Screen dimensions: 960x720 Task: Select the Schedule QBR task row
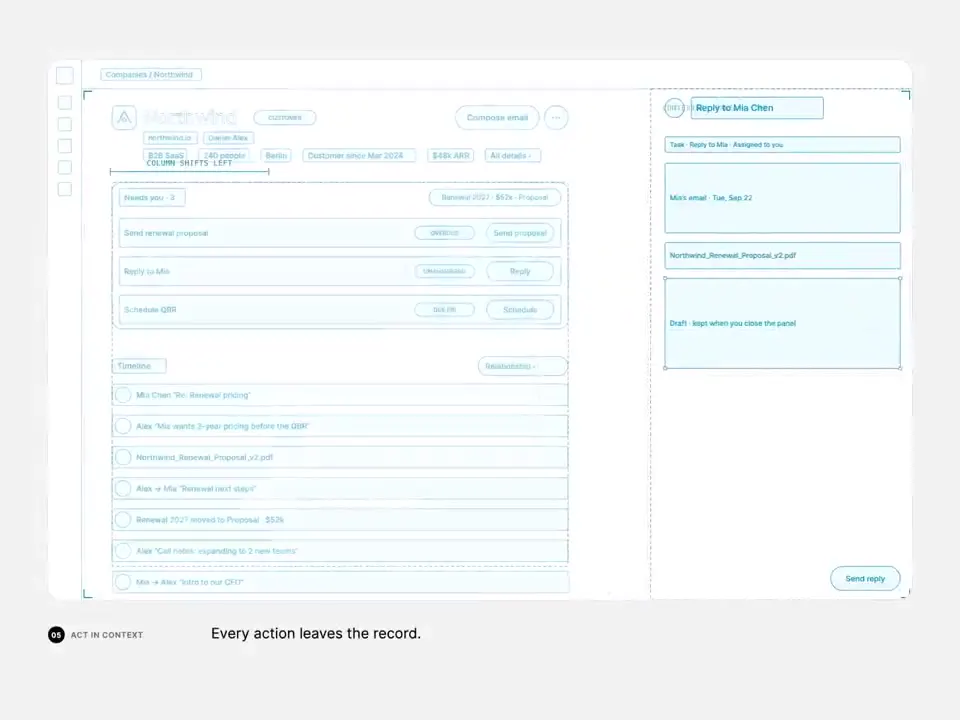[340, 310]
